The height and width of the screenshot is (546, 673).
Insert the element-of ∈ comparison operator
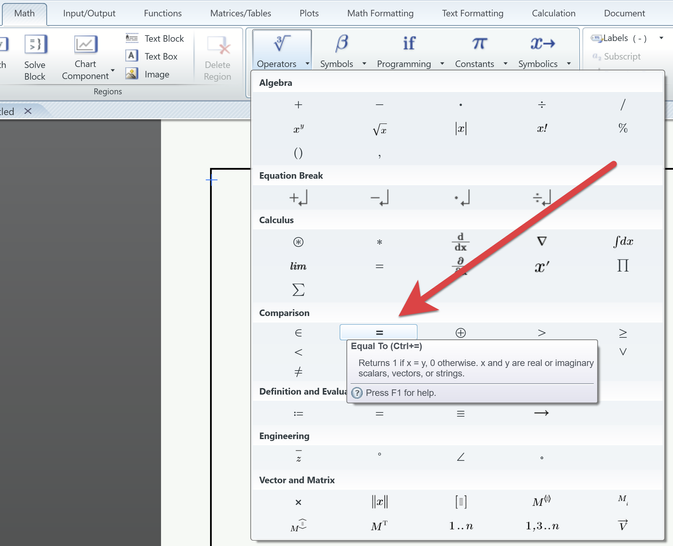(298, 333)
